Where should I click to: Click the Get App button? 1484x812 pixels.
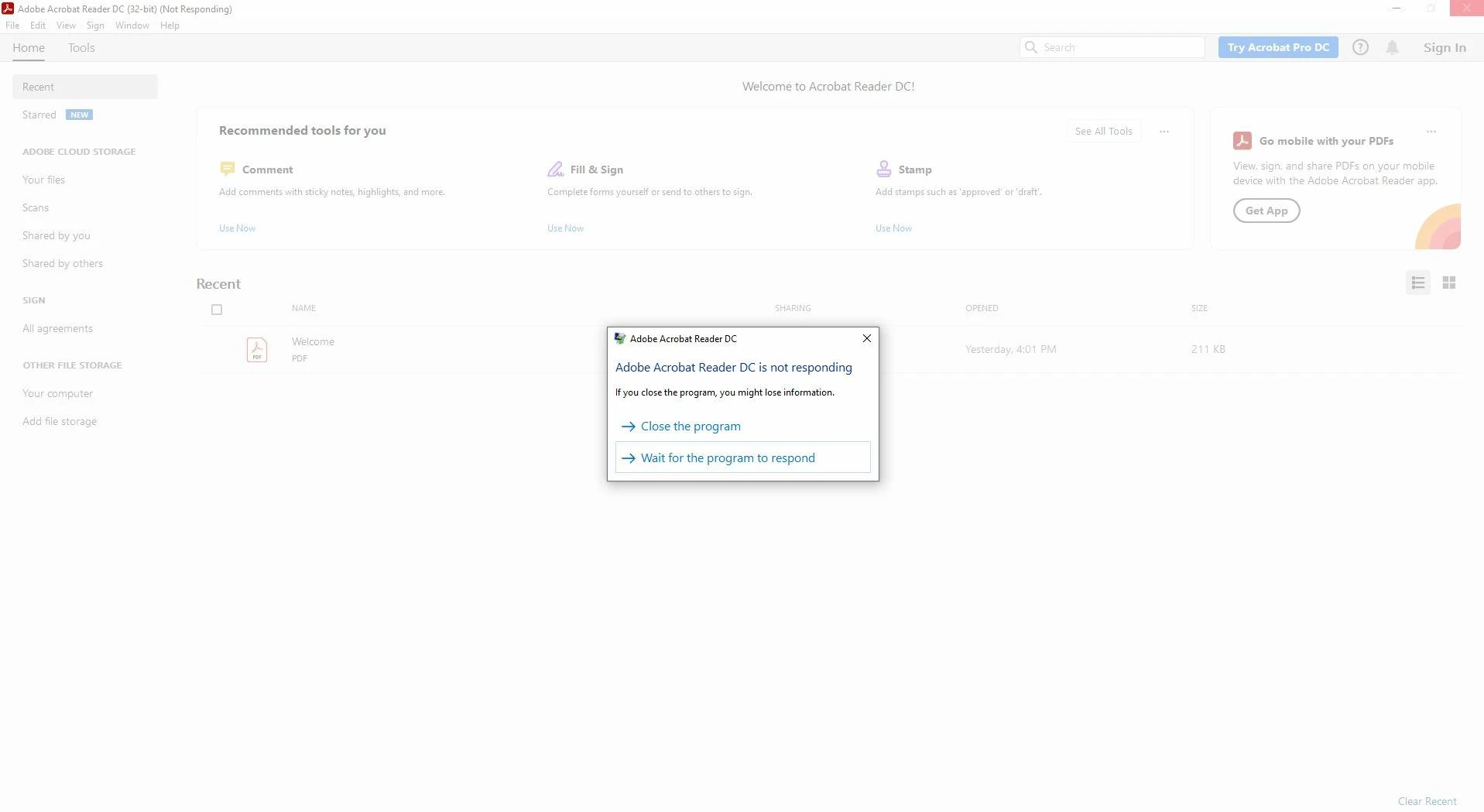[1266, 211]
